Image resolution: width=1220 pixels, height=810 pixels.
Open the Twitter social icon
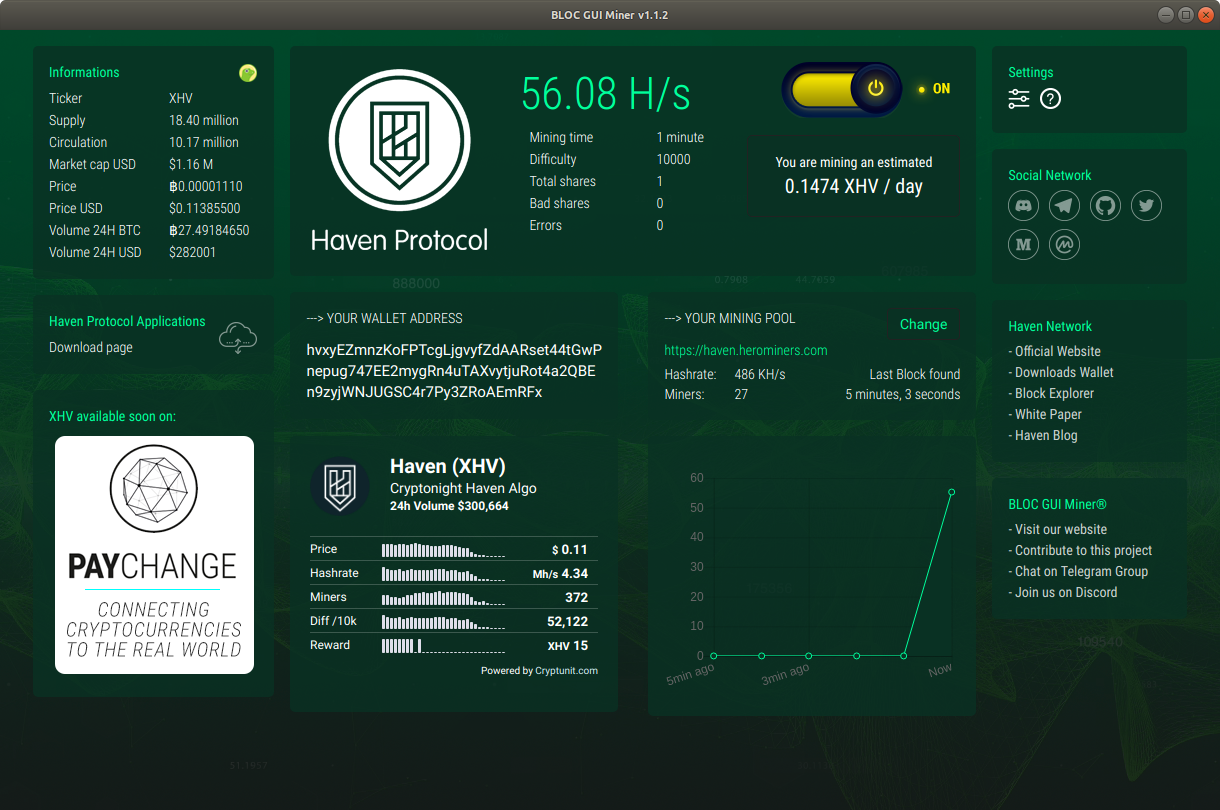point(1146,206)
